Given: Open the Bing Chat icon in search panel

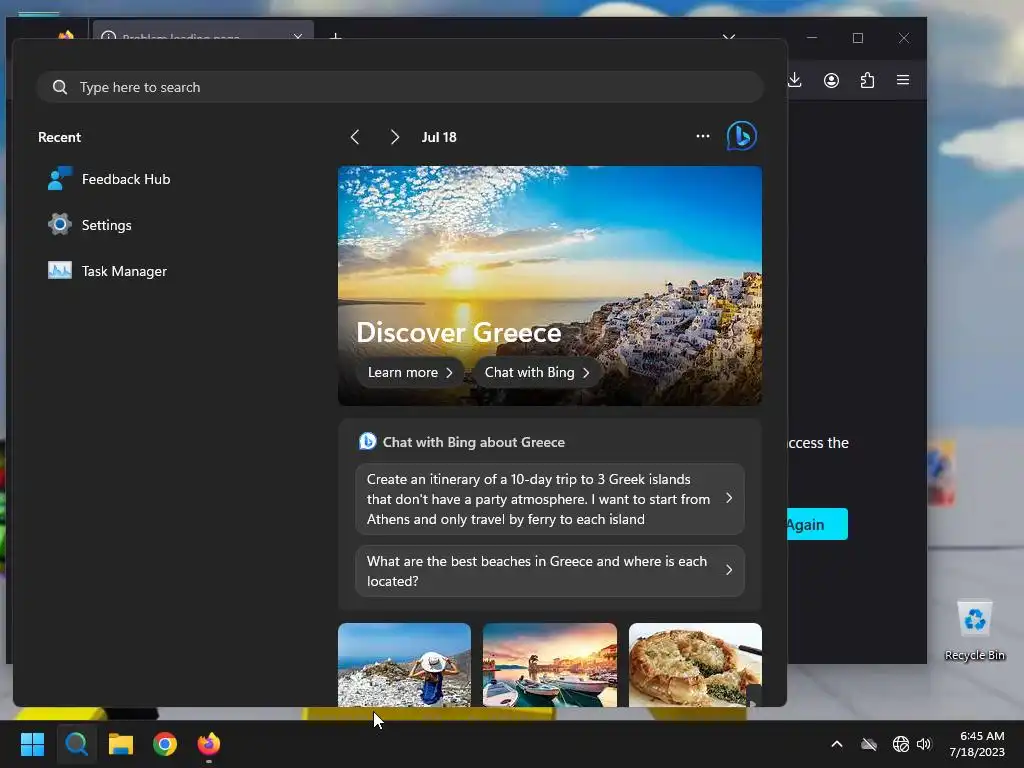Looking at the screenshot, I should coord(742,136).
